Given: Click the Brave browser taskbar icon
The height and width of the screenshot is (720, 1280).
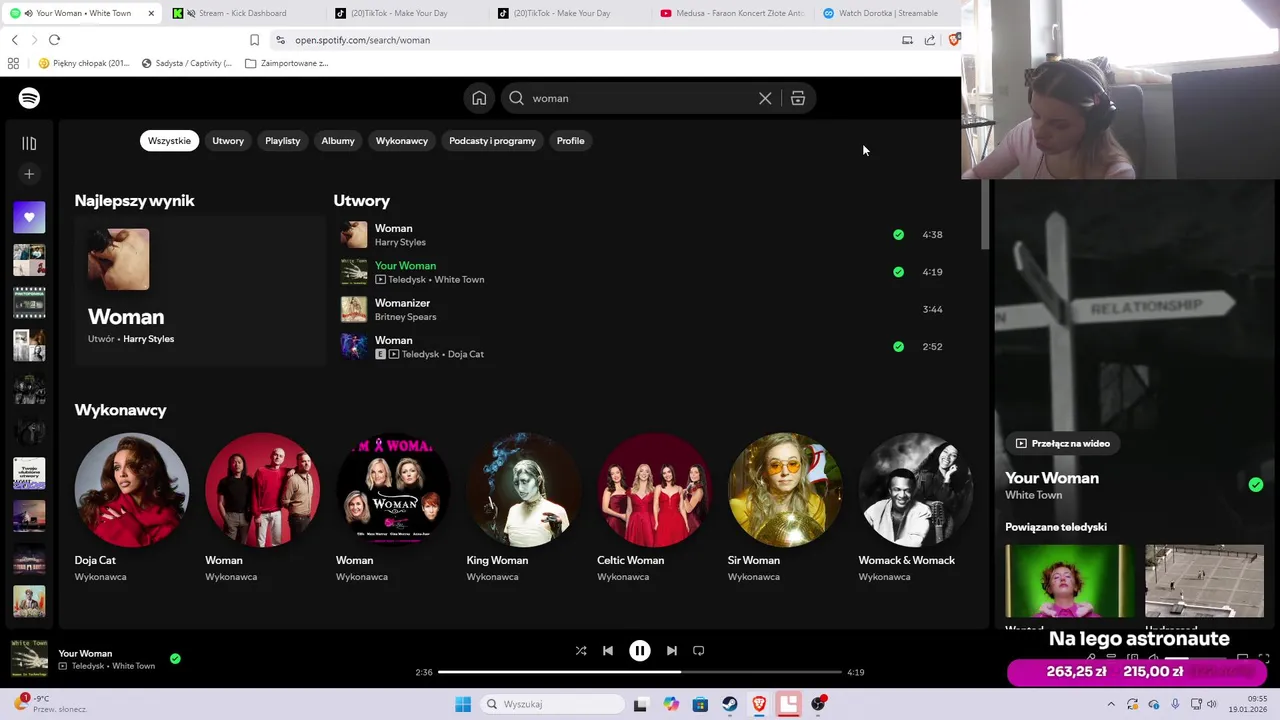Looking at the screenshot, I should 759,704.
